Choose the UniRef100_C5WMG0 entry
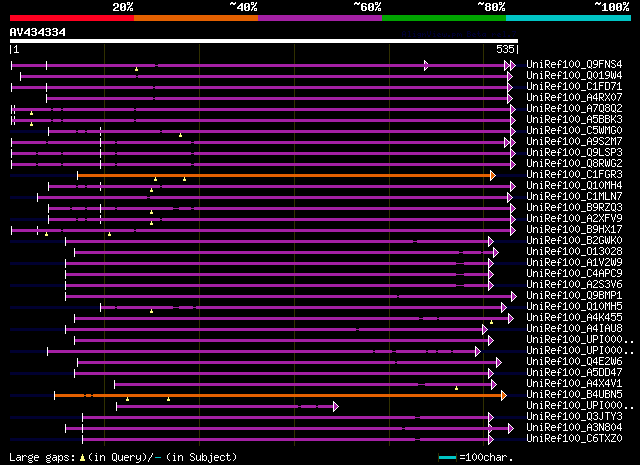 [x=574, y=131]
